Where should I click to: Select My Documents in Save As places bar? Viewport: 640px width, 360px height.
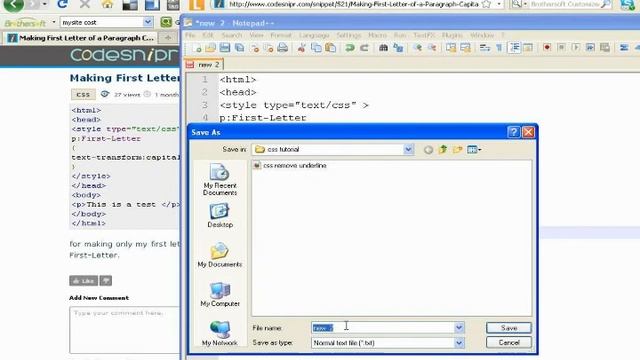point(220,255)
